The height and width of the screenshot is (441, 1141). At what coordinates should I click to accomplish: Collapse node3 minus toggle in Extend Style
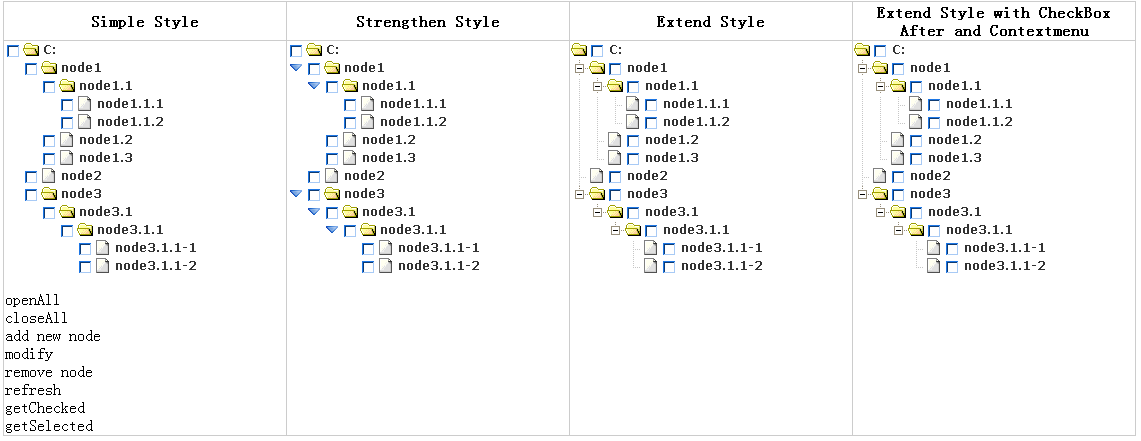click(x=579, y=194)
